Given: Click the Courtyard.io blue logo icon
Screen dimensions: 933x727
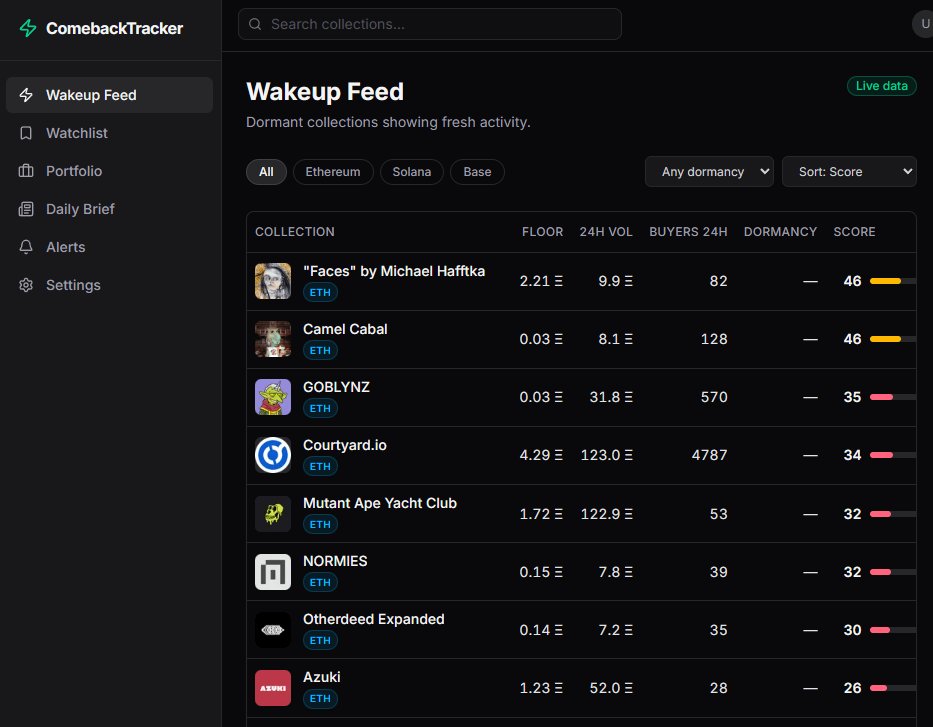Looking at the screenshot, I should [x=273, y=455].
